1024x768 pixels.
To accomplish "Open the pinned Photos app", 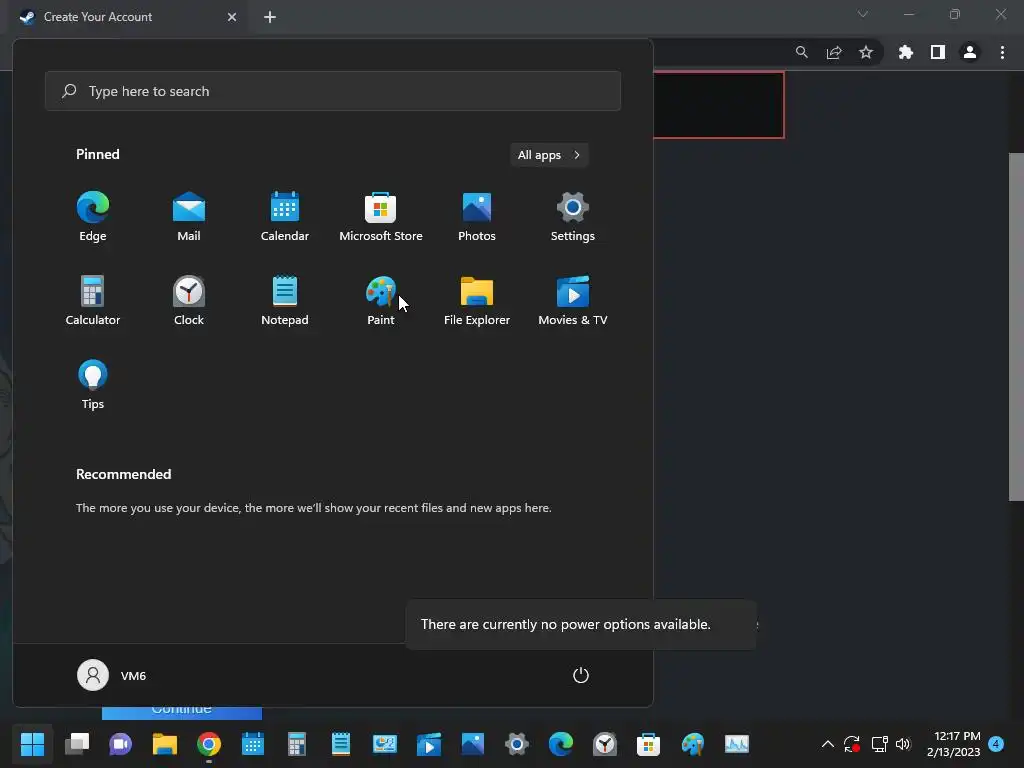I will (x=477, y=217).
